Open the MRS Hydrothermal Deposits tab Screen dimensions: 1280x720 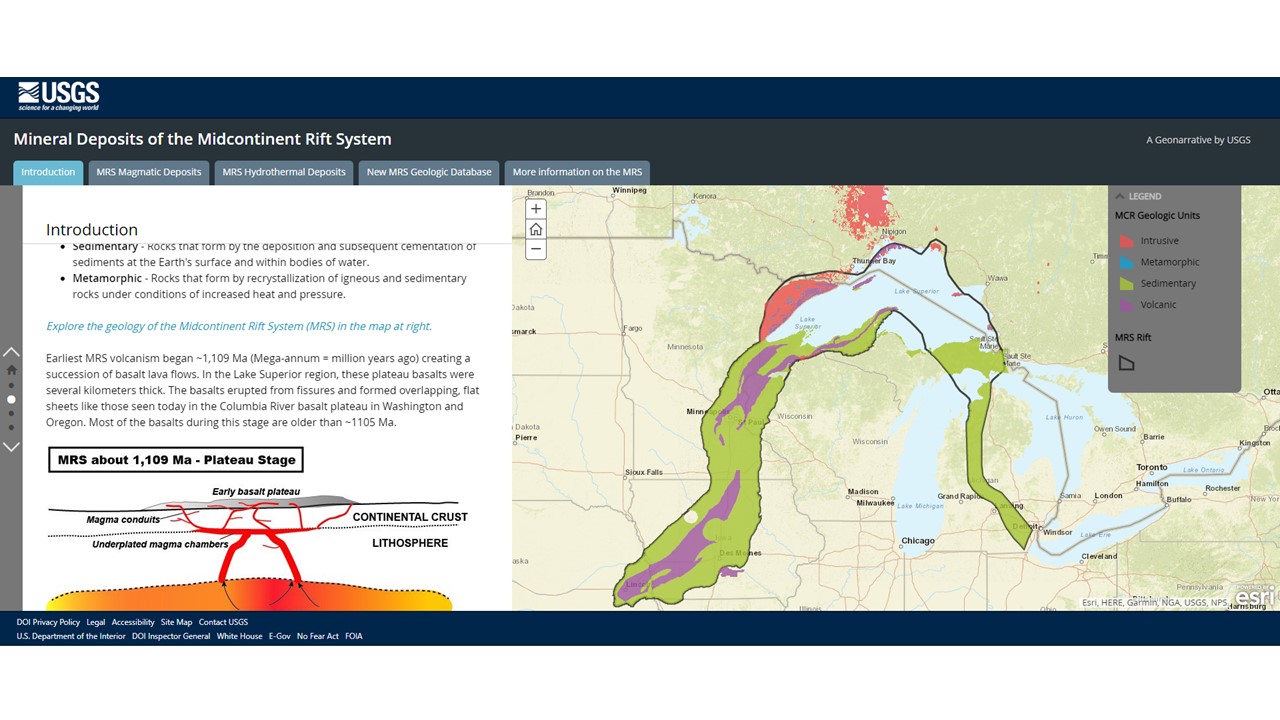tap(284, 172)
